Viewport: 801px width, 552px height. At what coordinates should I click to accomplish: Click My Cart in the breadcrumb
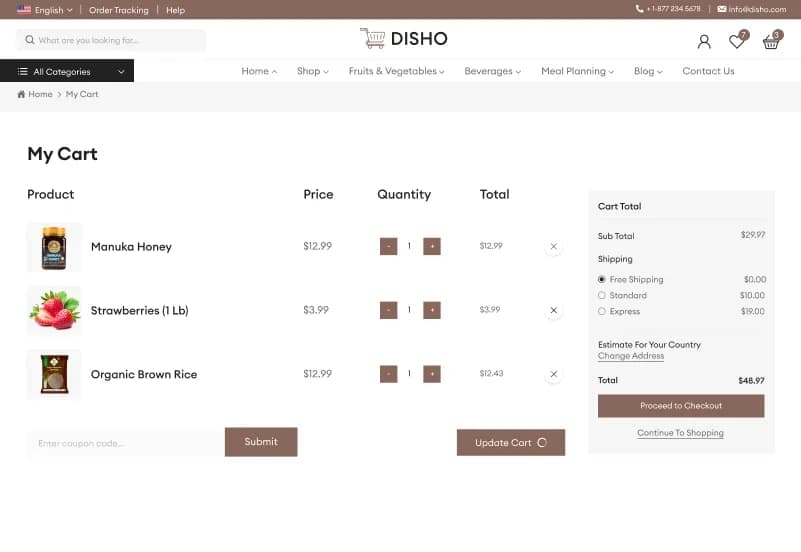tap(82, 94)
